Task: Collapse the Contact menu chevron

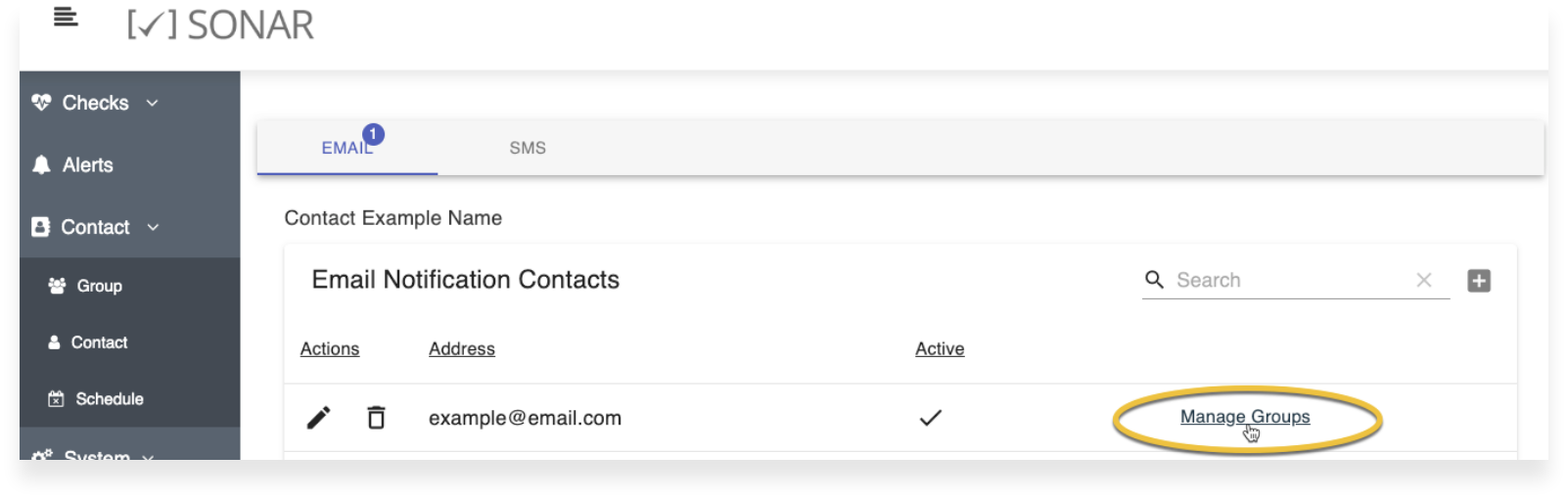Action: click(153, 227)
